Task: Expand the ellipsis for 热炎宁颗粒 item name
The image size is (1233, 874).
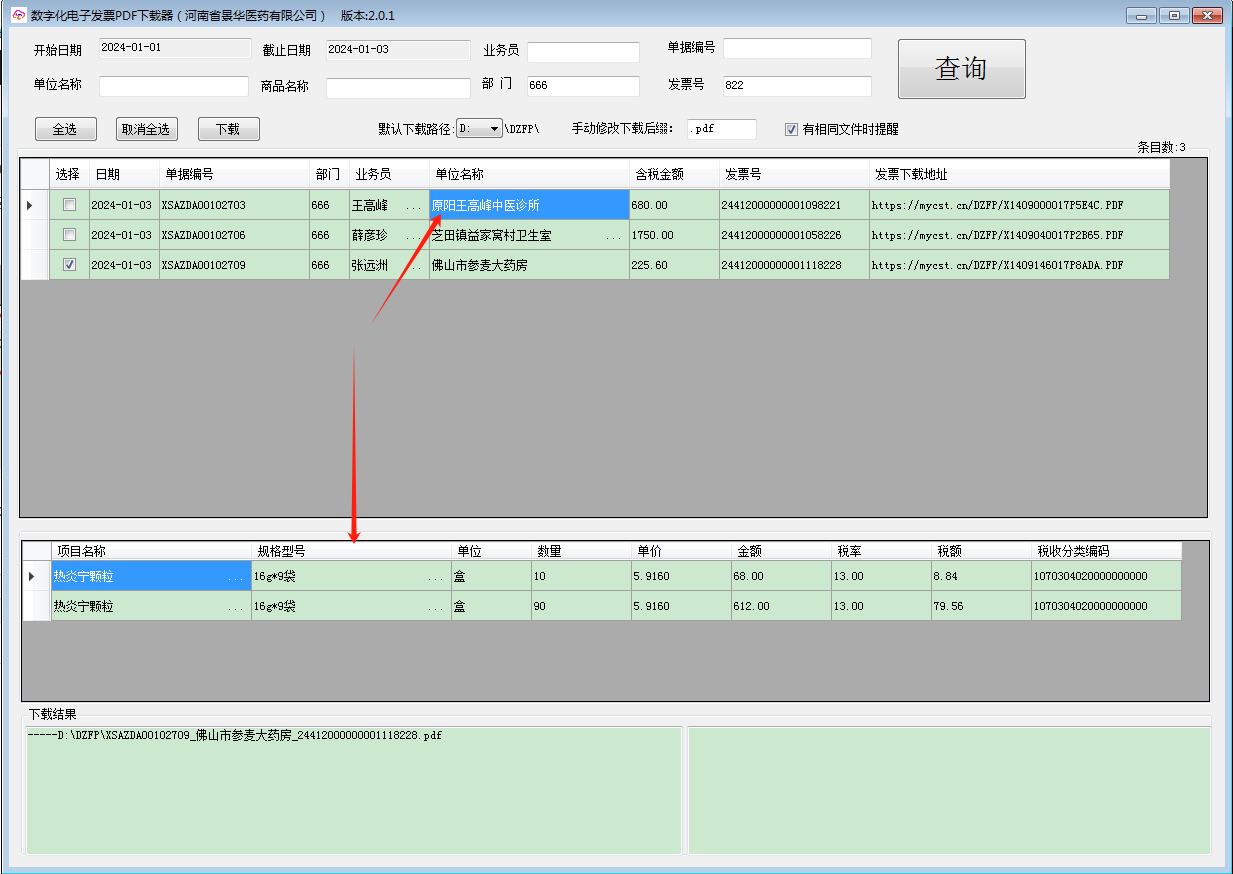Action: coord(236,575)
